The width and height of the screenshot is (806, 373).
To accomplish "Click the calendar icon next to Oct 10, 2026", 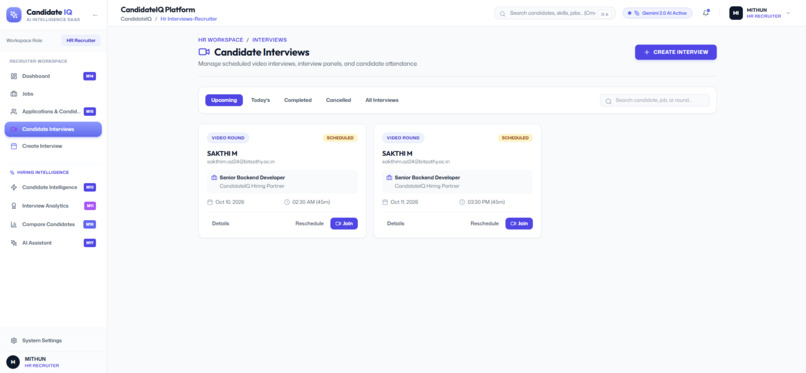I will (210, 202).
